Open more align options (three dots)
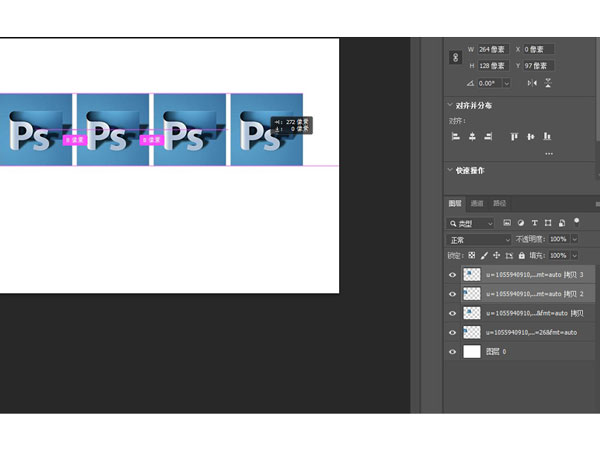This screenshot has width=600, height=450. pos(549,153)
